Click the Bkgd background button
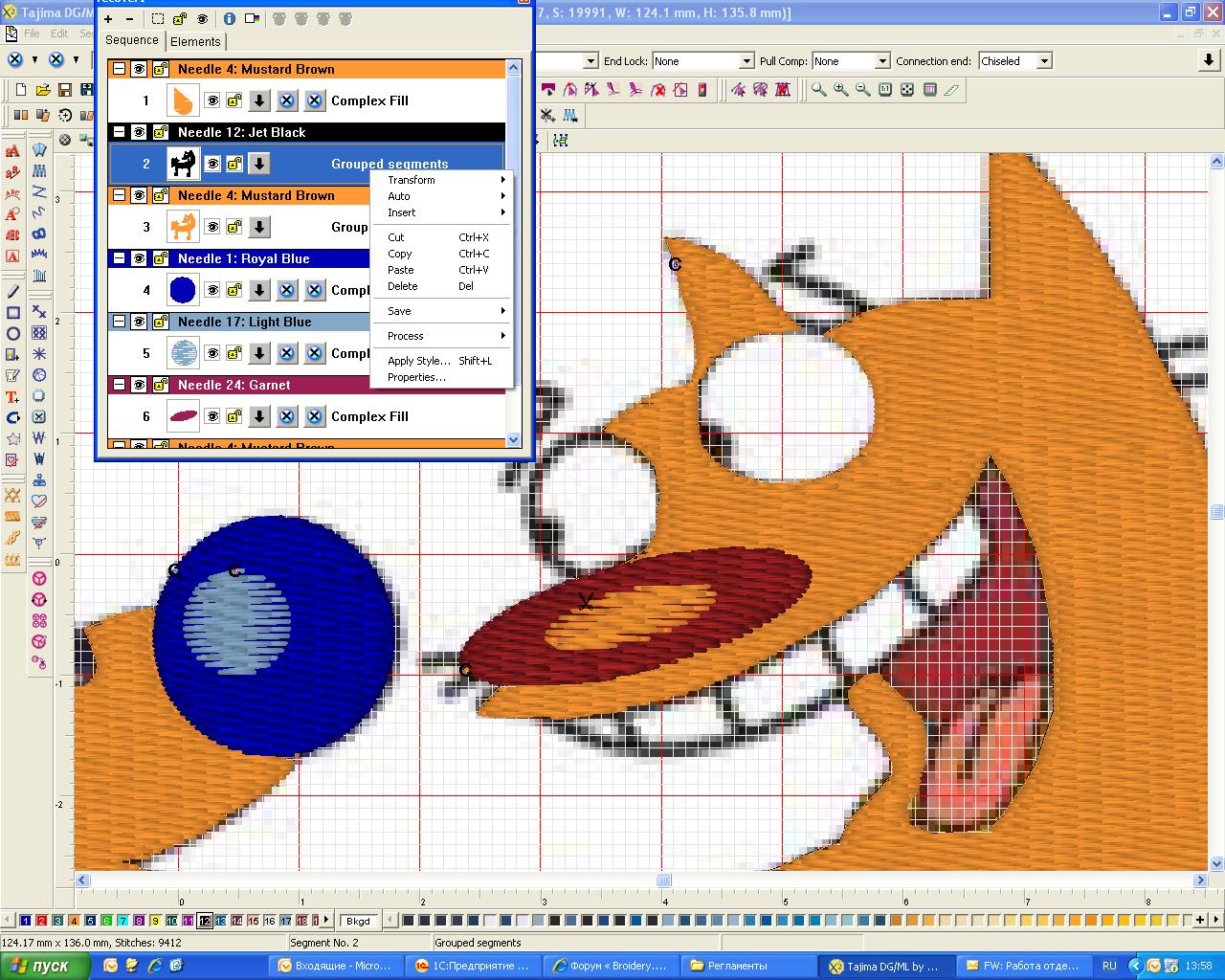The image size is (1225, 980). pos(358,921)
